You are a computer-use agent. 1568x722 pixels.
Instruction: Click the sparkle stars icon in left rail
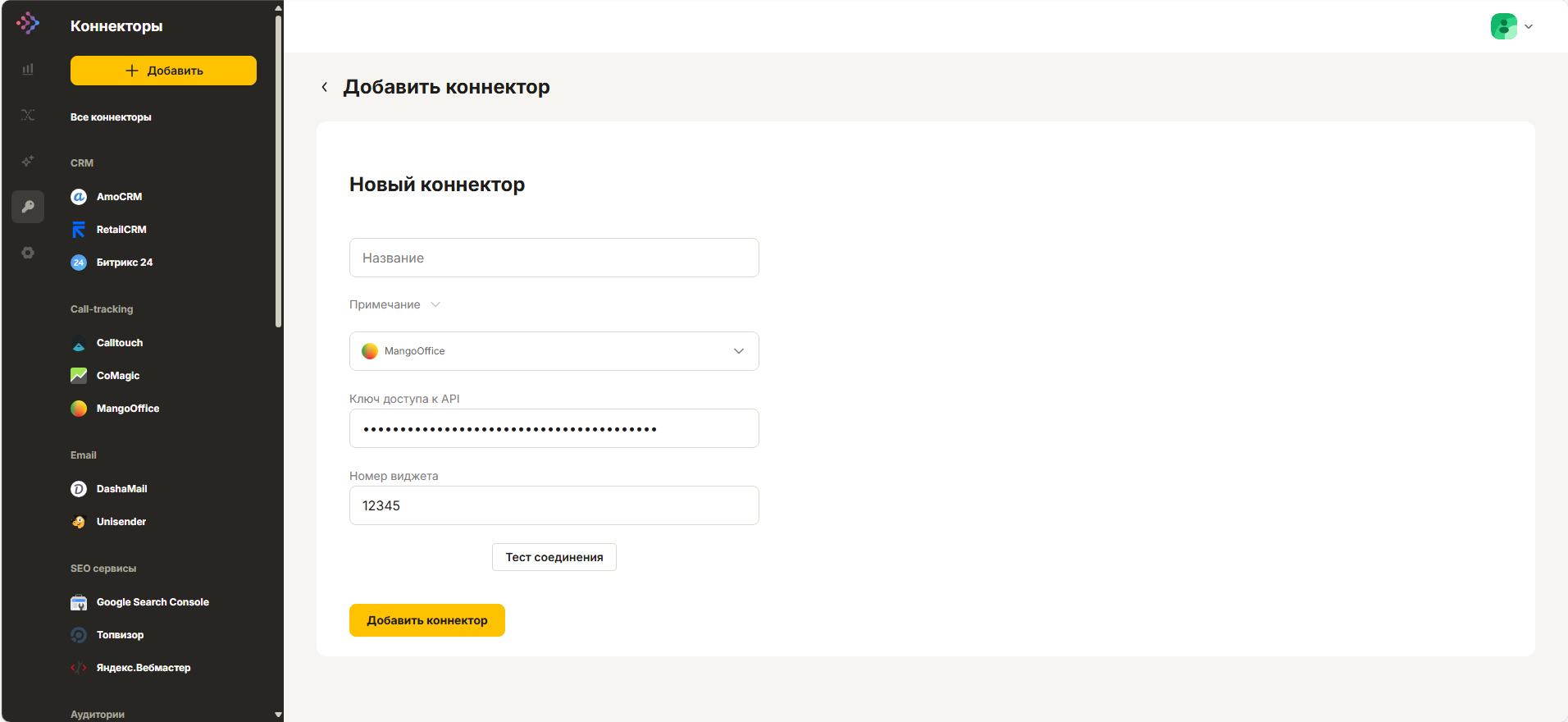point(28,161)
